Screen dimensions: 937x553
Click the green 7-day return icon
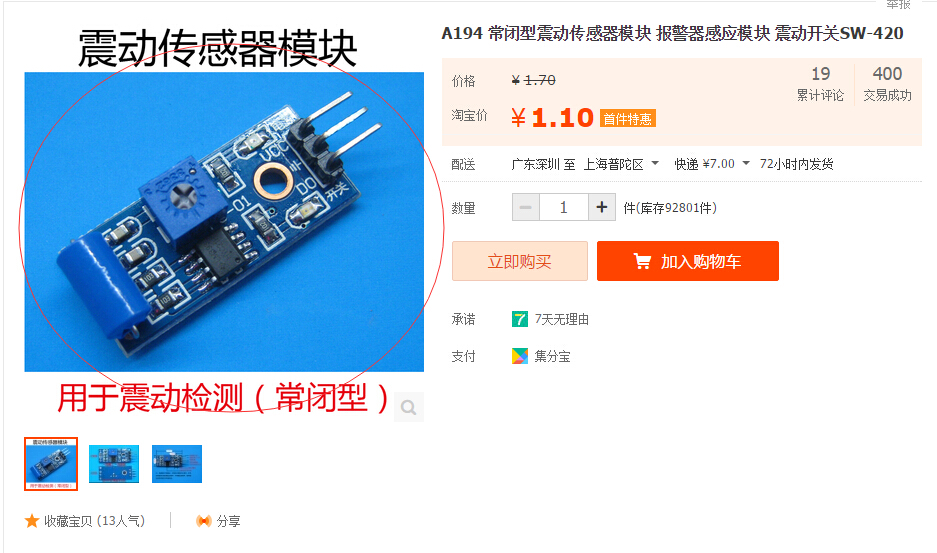point(519,319)
